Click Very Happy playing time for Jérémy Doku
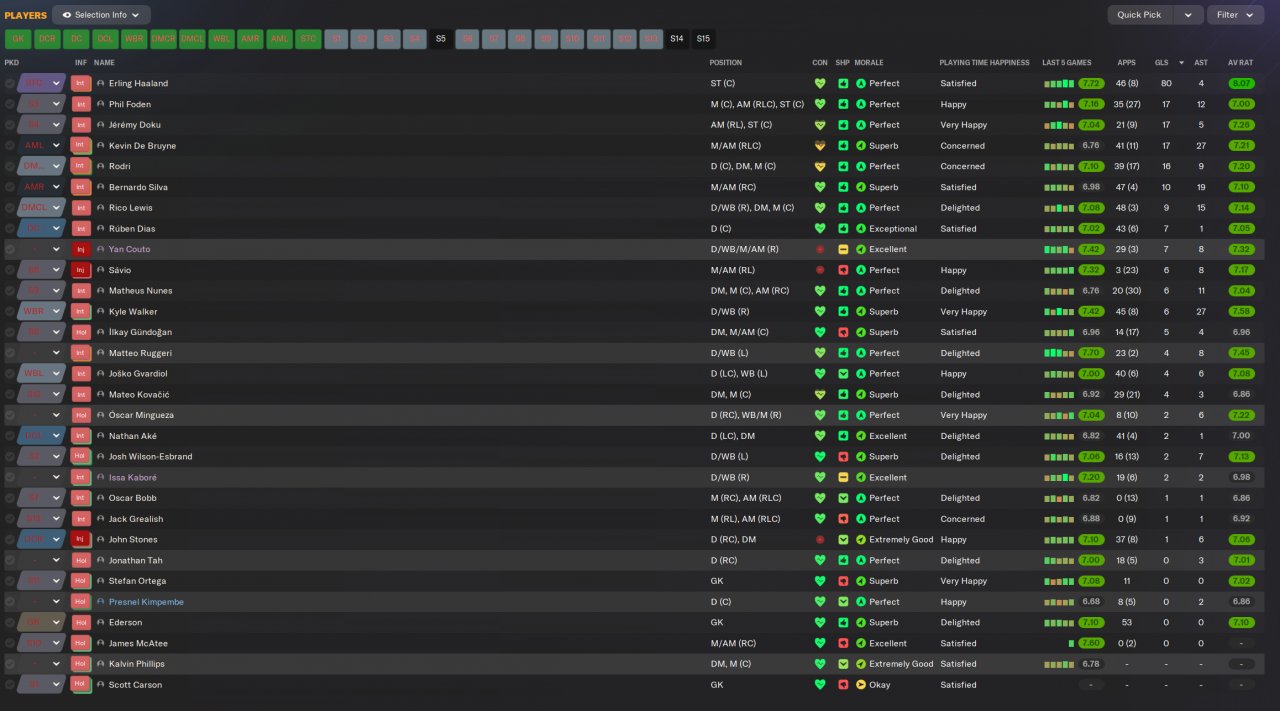Viewport: 1280px width, 711px height. point(964,125)
